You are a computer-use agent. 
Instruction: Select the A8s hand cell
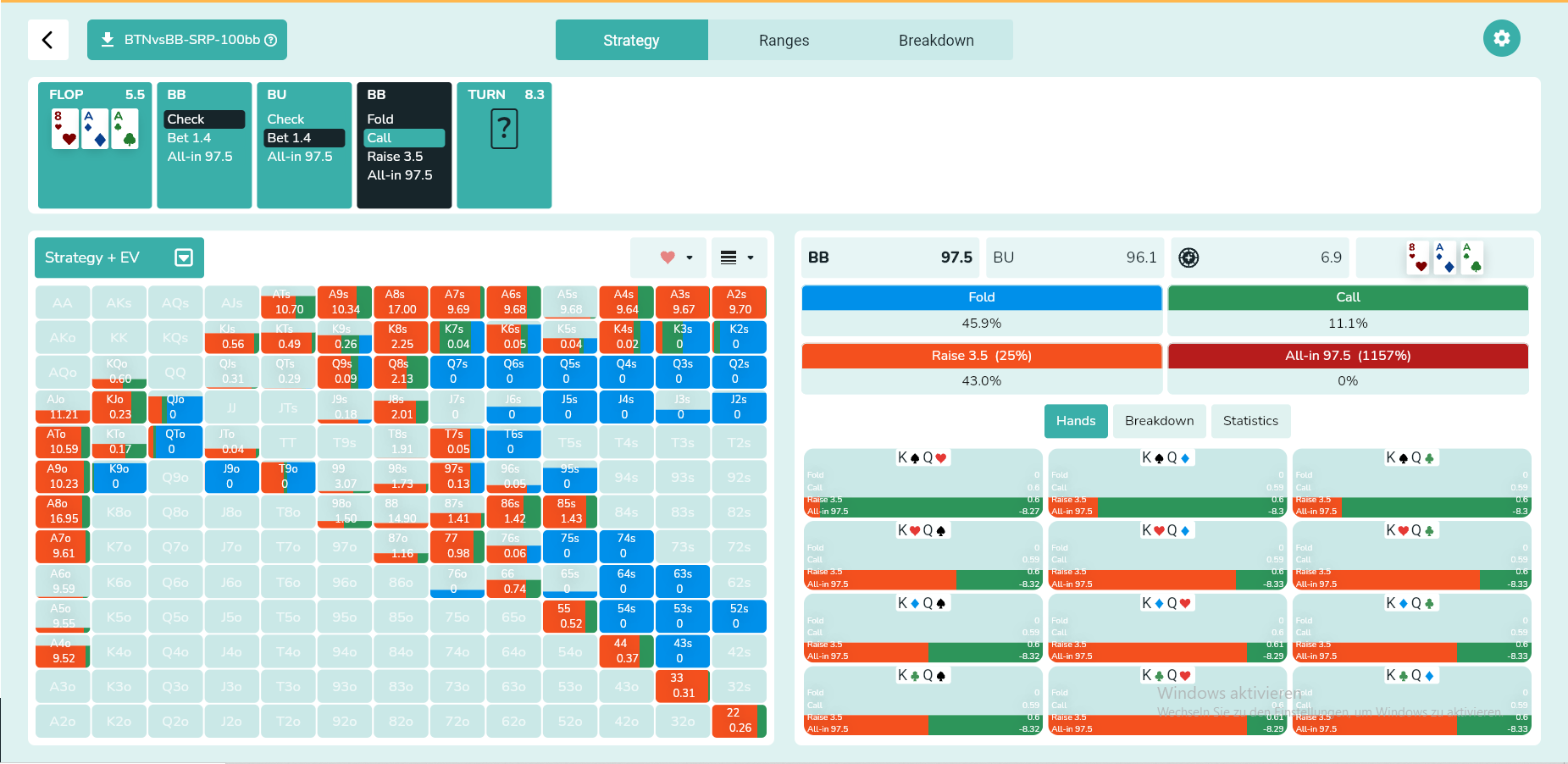tap(401, 302)
